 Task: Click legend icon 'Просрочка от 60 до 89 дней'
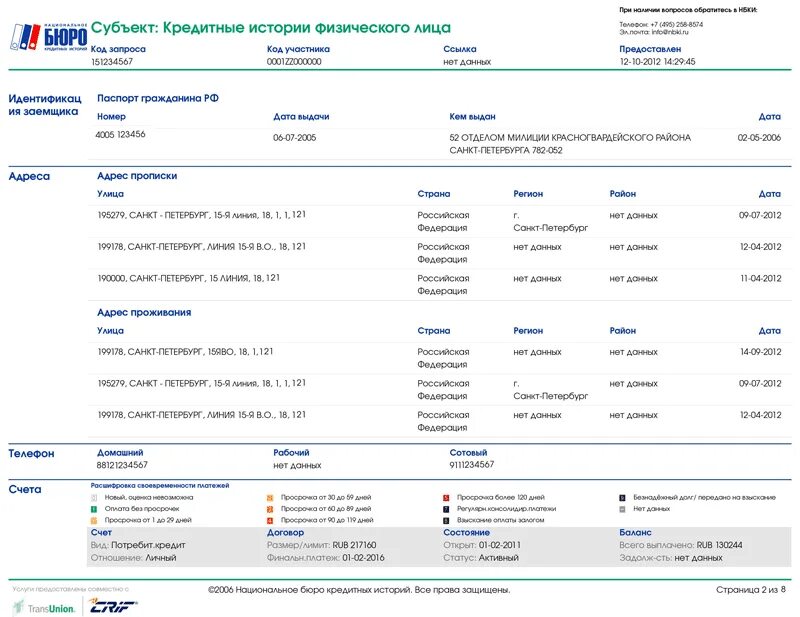click(270, 509)
